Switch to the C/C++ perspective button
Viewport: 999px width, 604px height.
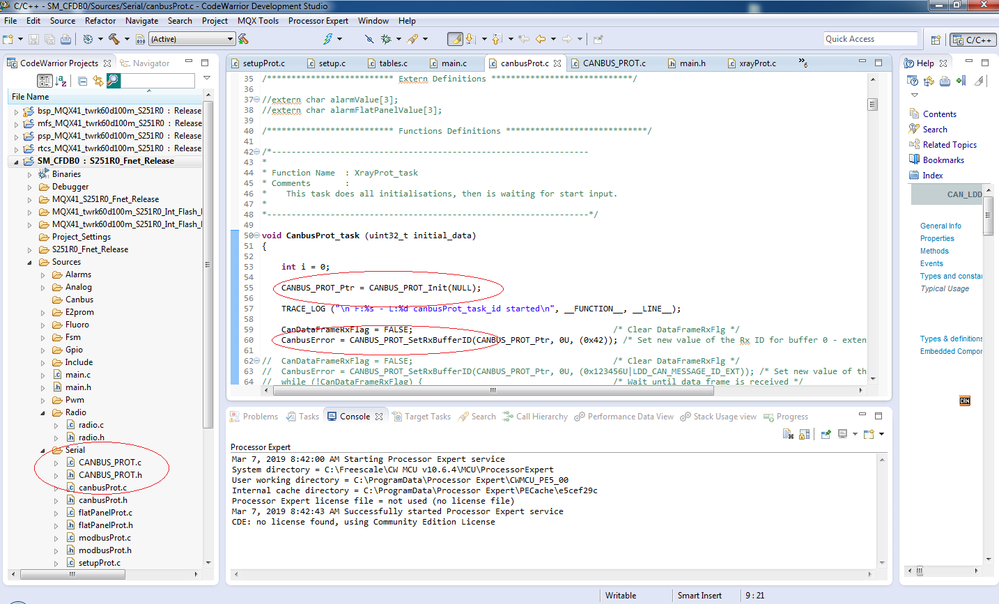tap(972, 40)
